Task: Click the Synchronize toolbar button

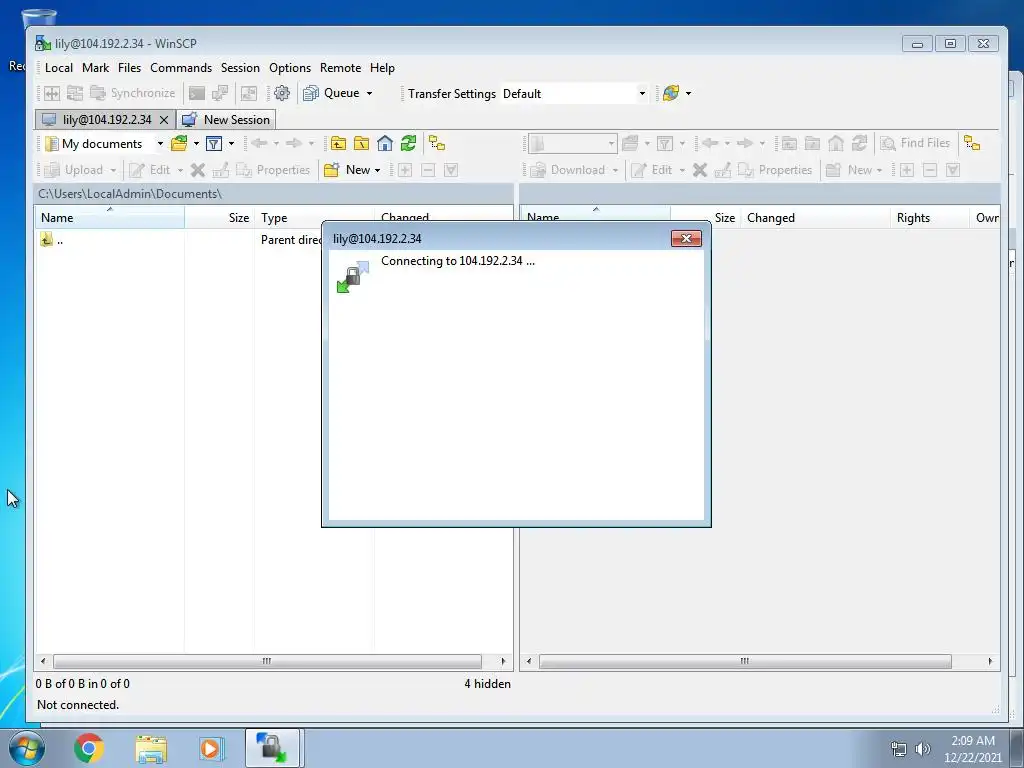Action: pyautogui.click(x=133, y=93)
